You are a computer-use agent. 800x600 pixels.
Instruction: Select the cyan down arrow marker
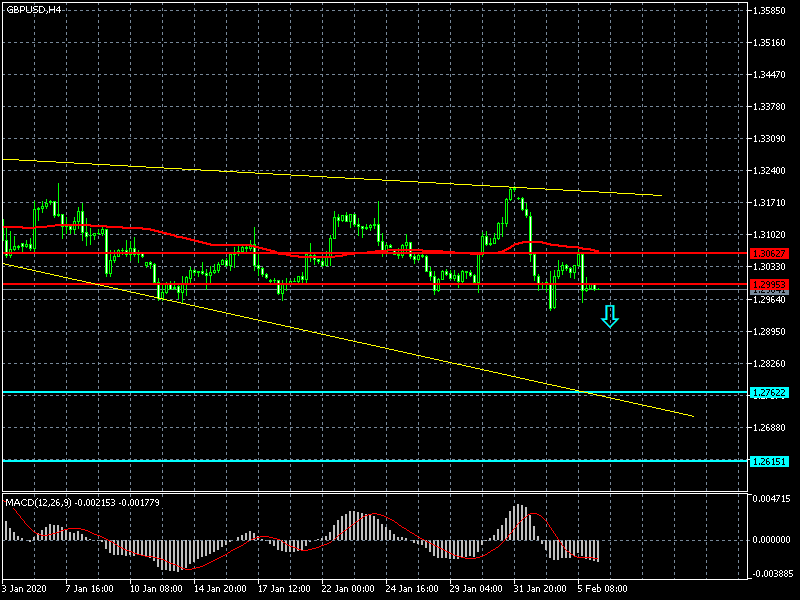click(x=610, y=316)
